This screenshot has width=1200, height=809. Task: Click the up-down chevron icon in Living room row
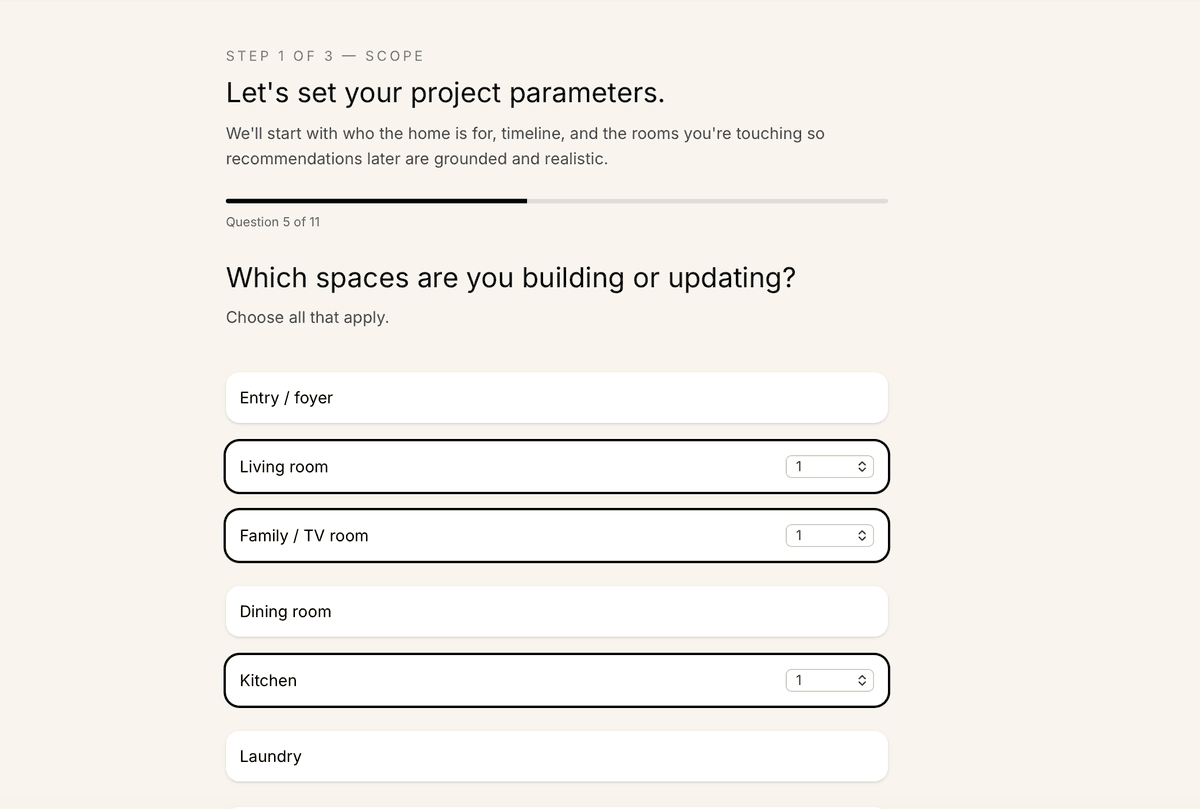861,467
